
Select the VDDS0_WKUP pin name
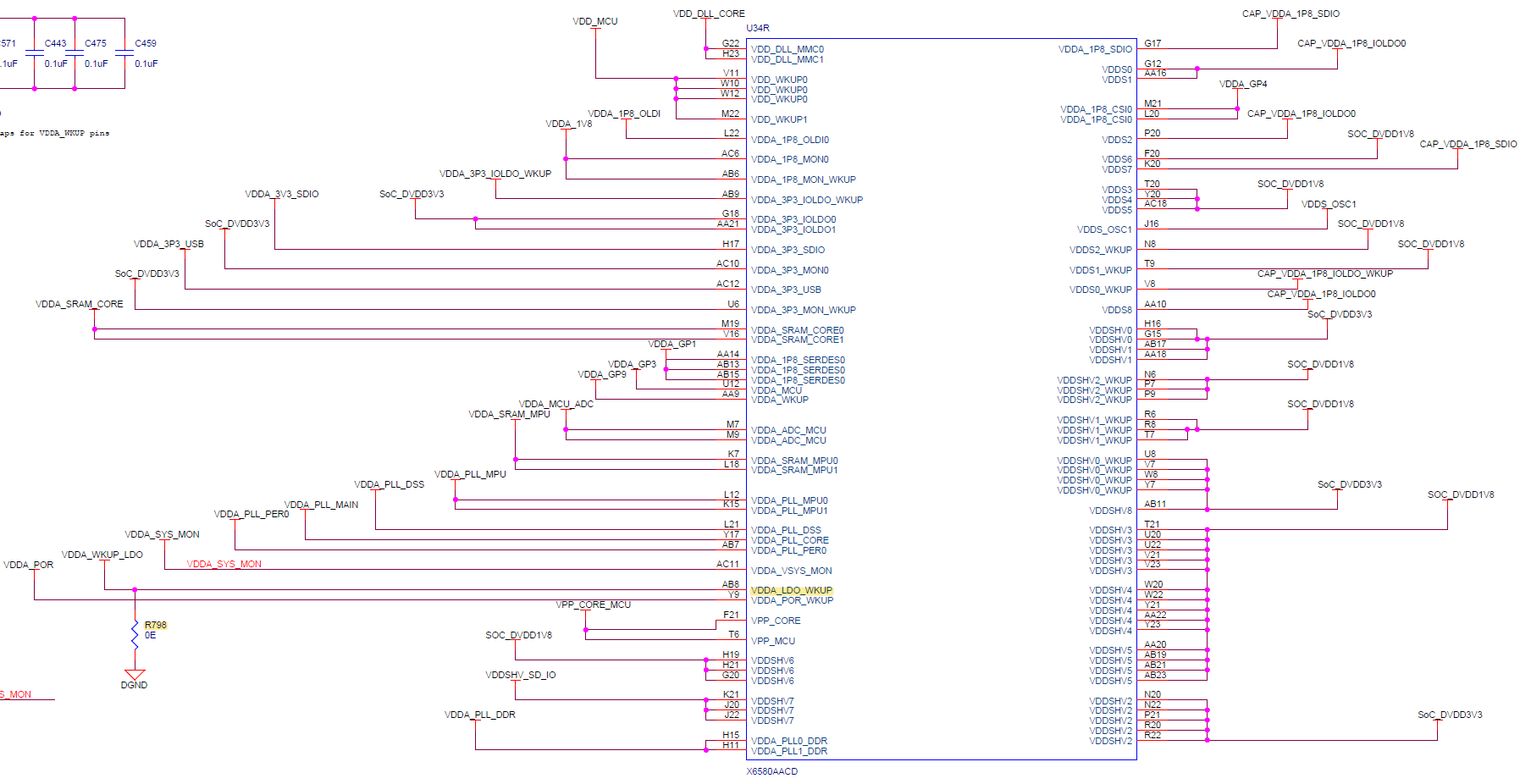(x=1101, y=290)
